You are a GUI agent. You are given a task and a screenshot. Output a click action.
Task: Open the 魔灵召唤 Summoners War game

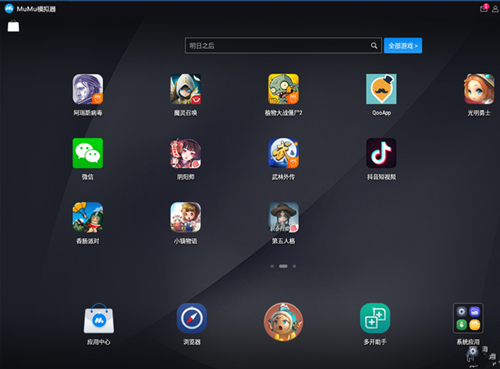tap(186, 89)
